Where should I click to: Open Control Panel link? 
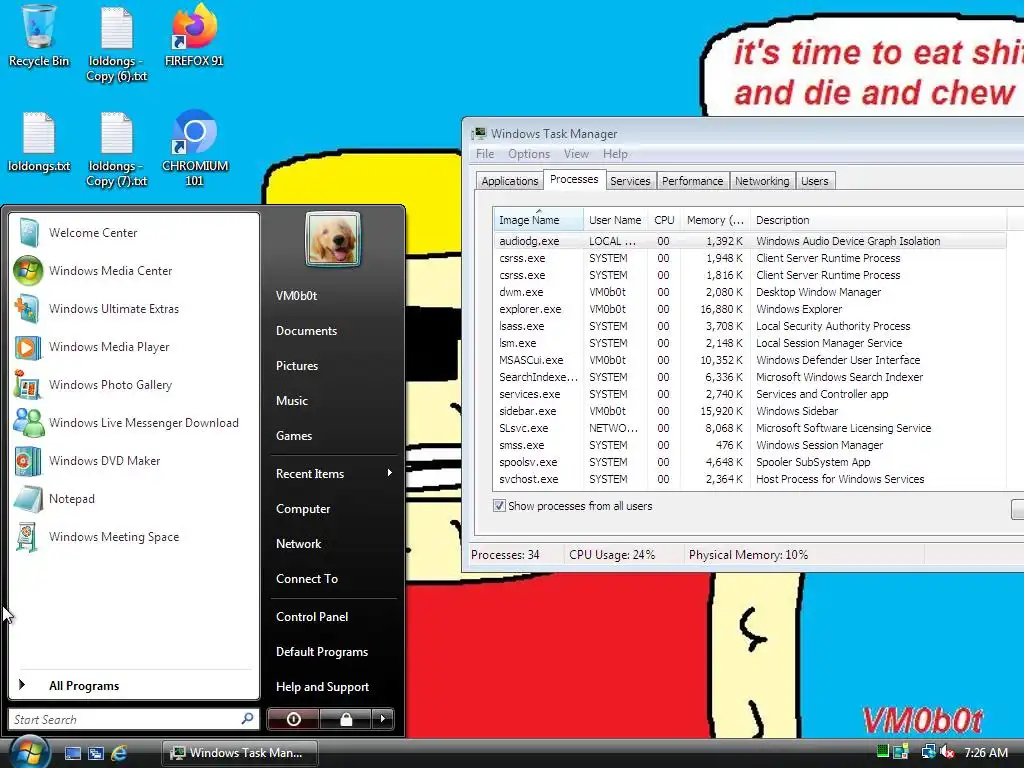tap(333, 616)
